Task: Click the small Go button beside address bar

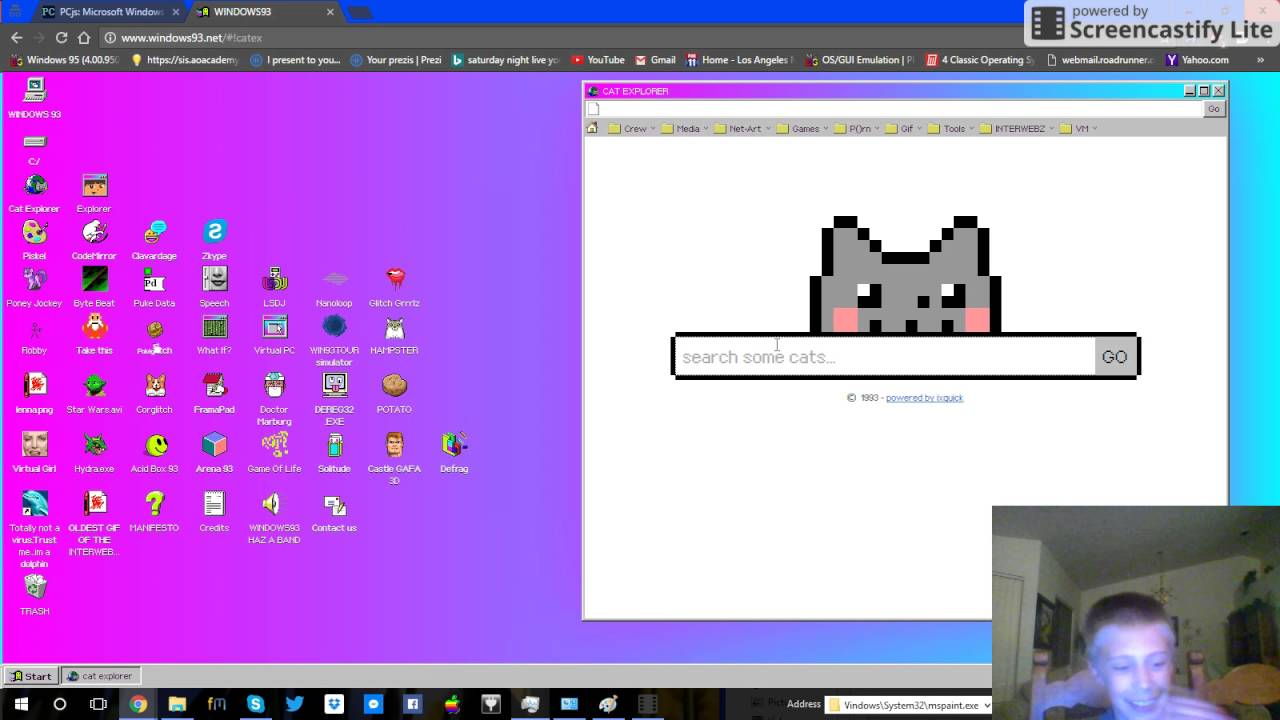Action: point(1214,109)
